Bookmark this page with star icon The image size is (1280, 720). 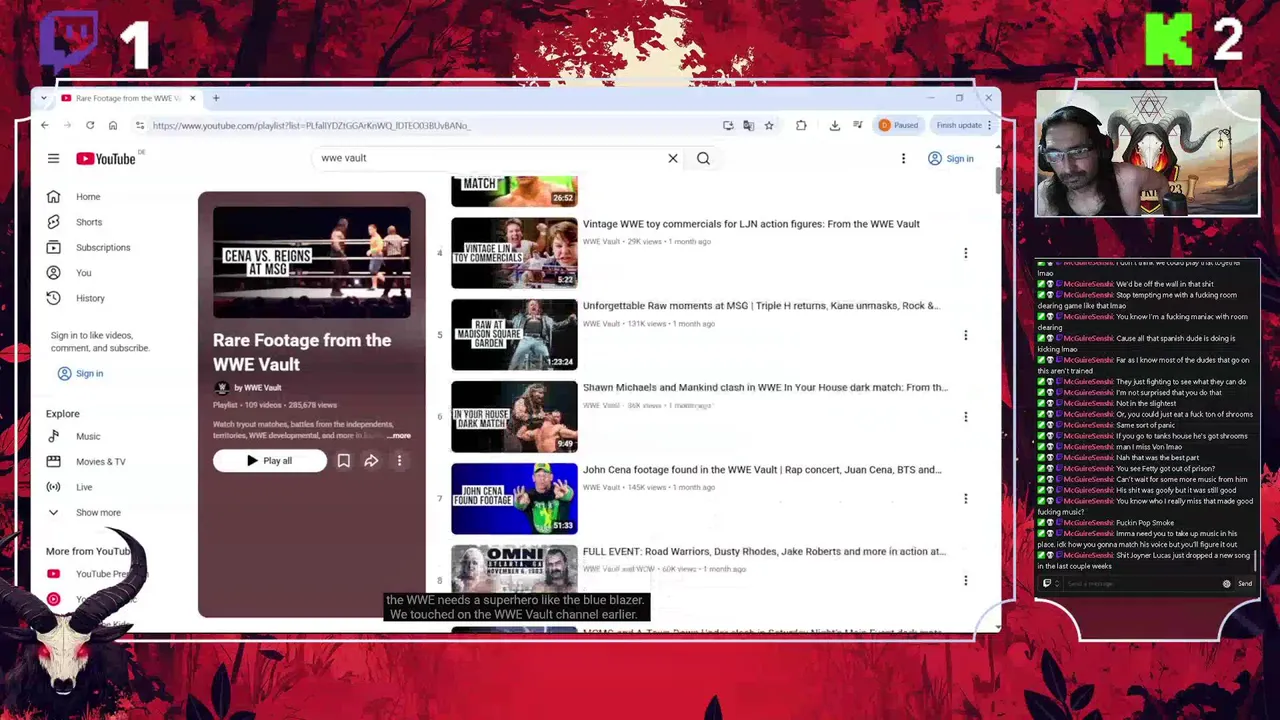click(769, 125)
